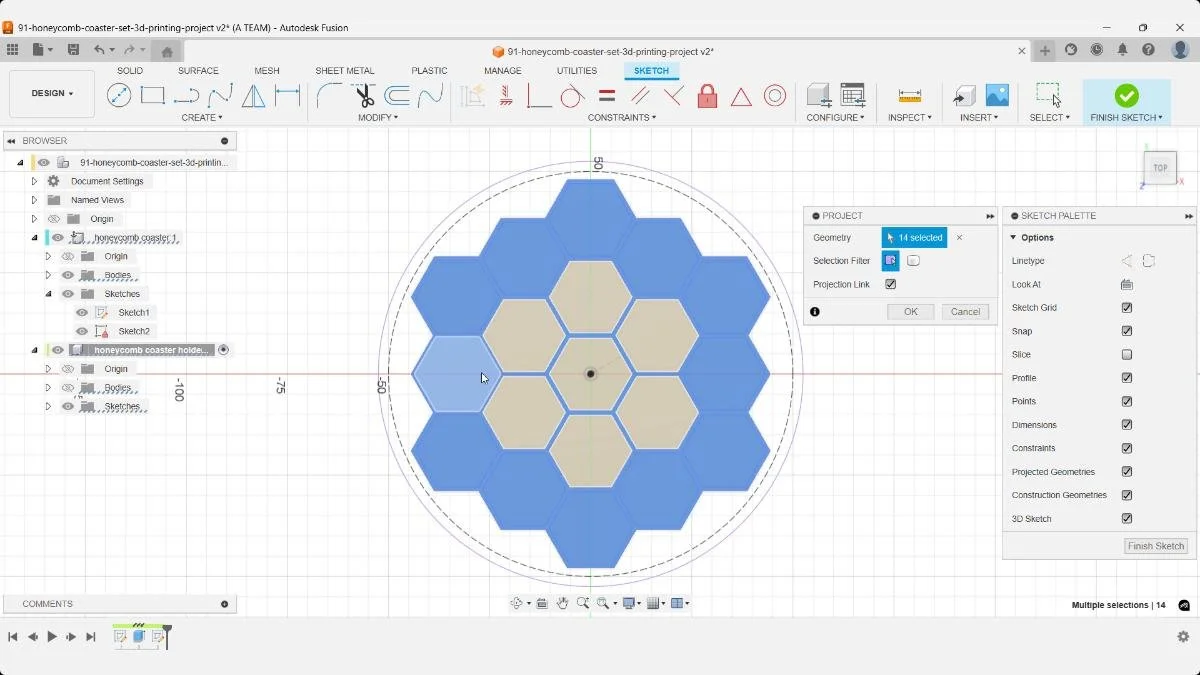Open the Trim tool in Modify
1200x675 pixels.
[363, 95]
